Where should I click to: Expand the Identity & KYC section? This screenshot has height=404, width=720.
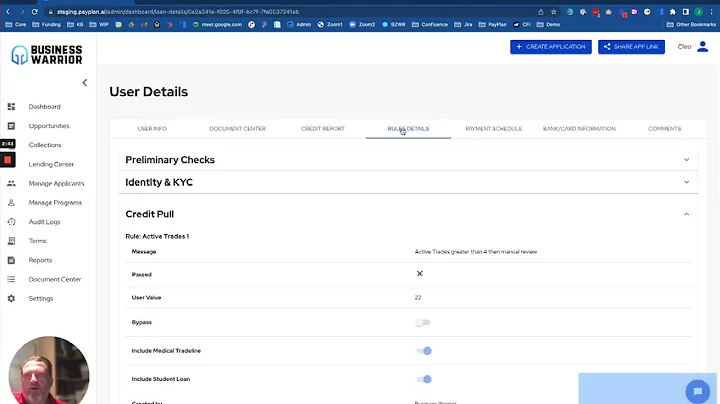pyautogui.click(x=686, y=182)
